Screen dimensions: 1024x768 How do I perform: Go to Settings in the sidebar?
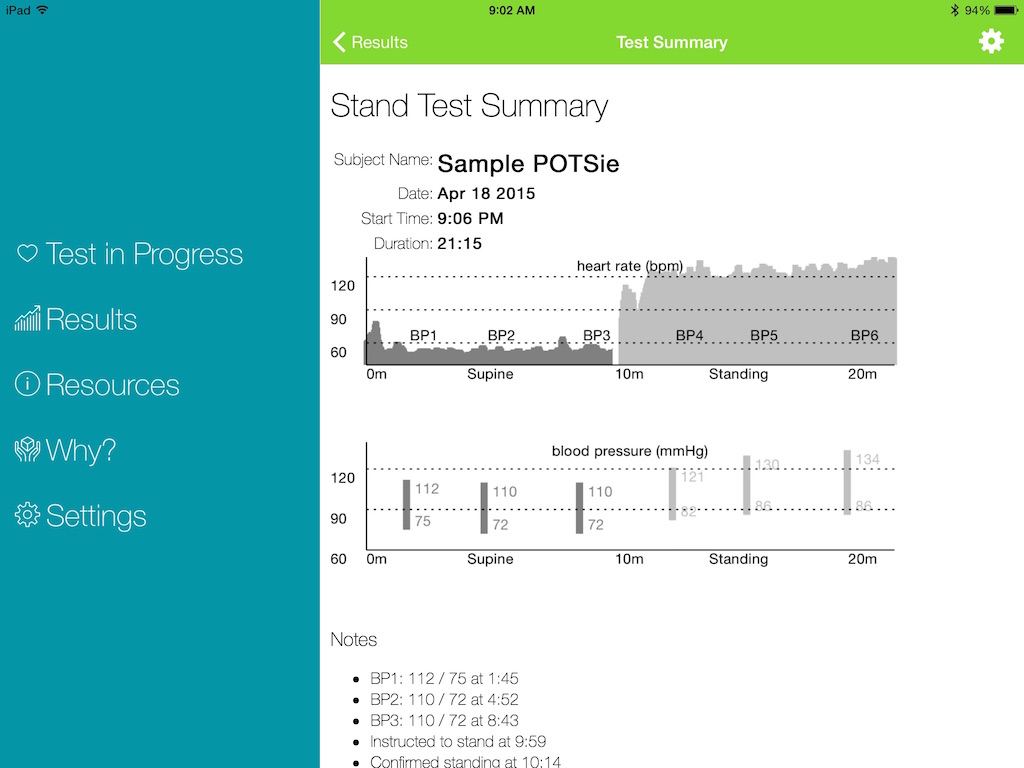coord(96,516)
